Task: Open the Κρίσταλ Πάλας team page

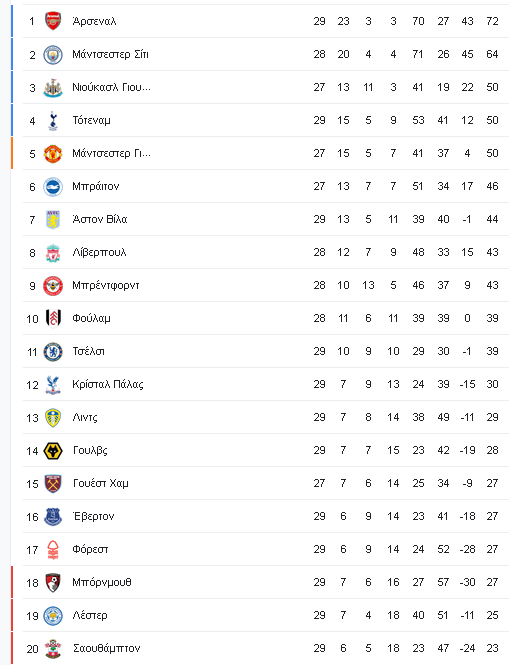Action: click(x=108, y=384)
